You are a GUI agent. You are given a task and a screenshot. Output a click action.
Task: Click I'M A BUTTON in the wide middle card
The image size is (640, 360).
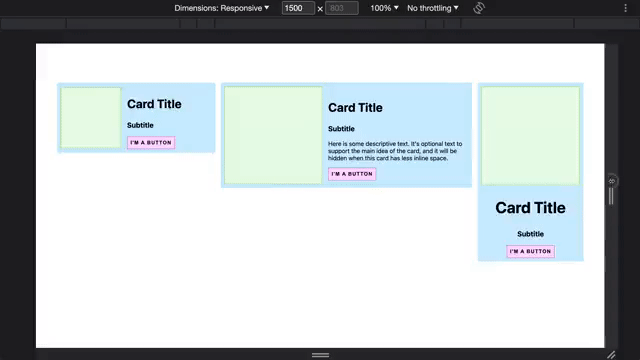coord(352,174)
